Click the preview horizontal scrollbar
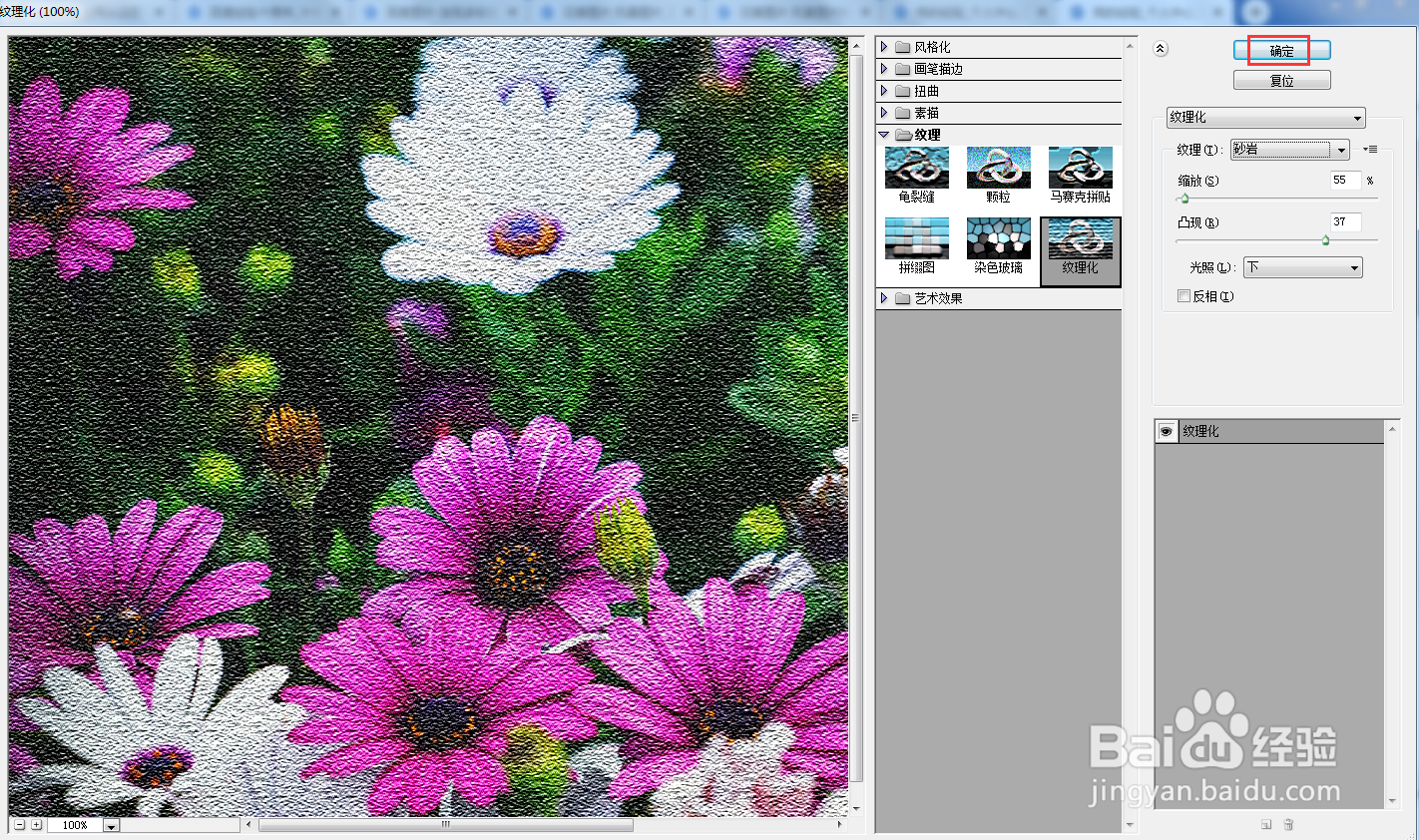 tap(446, 825)
